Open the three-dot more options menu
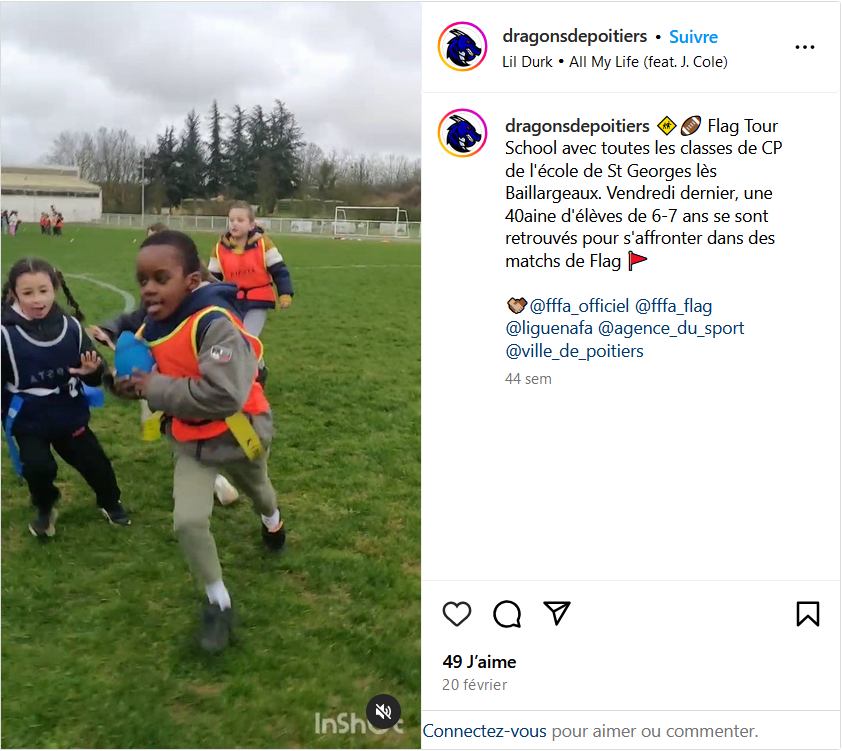The image size is (842, 751). click(x=804, y=47)
